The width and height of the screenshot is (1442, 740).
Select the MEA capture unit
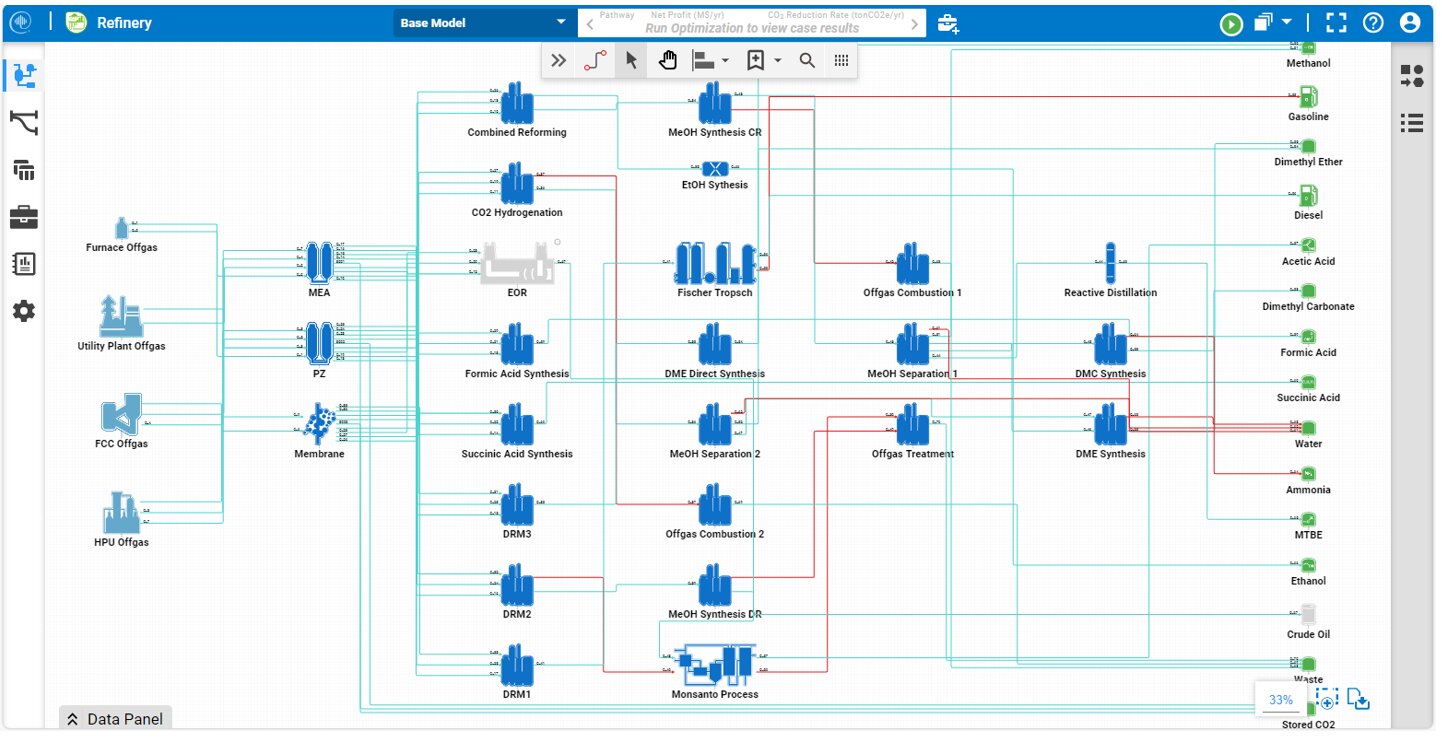click(319, 264)
